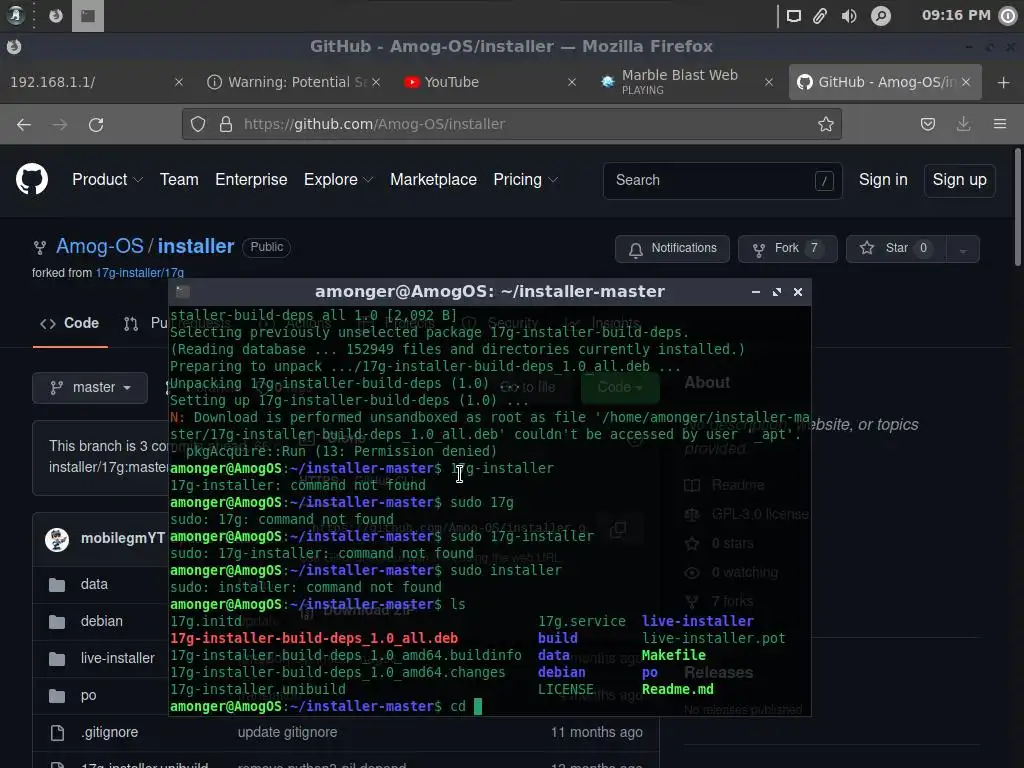Open the Marketplace navigation link
1024x768 pixels.
pos(433,180)
